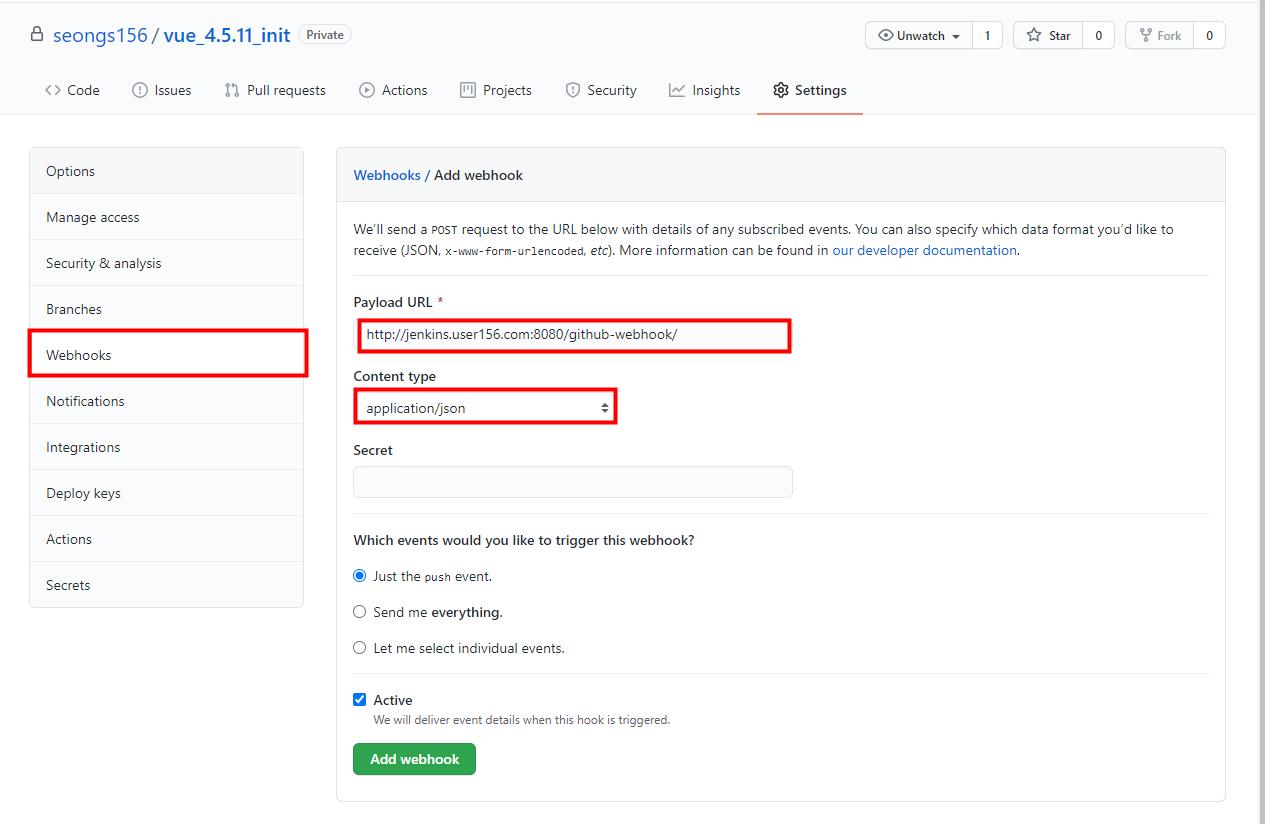This screenshot has height=824, width=1265.
Task: View the Insights tab
Action: 705,90
